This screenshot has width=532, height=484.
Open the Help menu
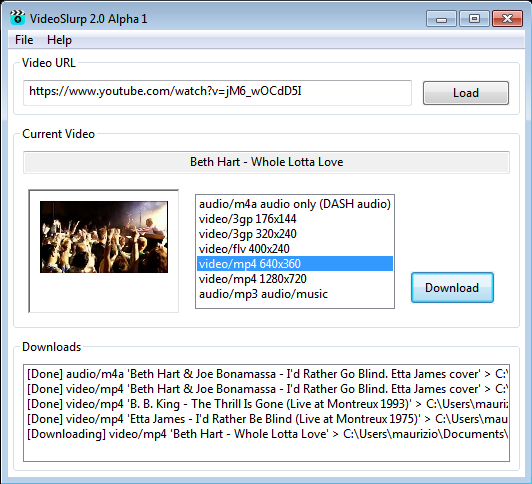pyautogui.click(x=59, y=40)
